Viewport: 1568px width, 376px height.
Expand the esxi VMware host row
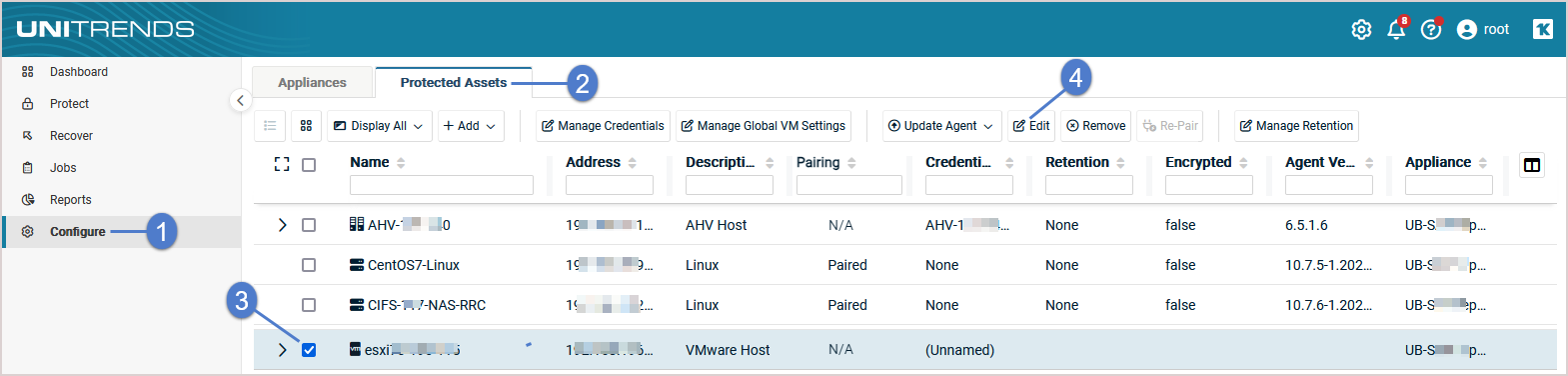tap(282, 350)
